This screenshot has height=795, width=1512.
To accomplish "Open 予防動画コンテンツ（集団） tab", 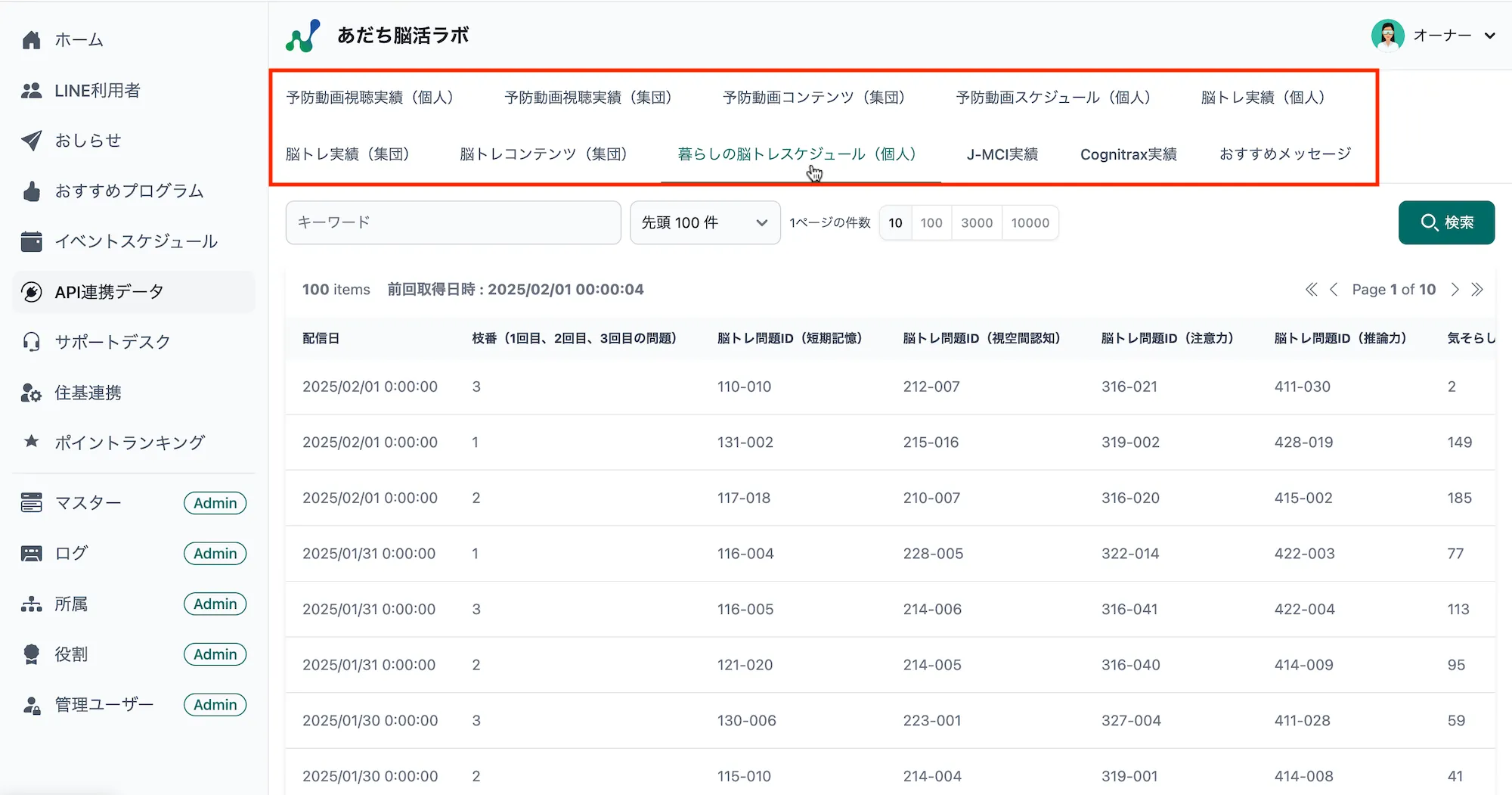I will pos(813,97).
